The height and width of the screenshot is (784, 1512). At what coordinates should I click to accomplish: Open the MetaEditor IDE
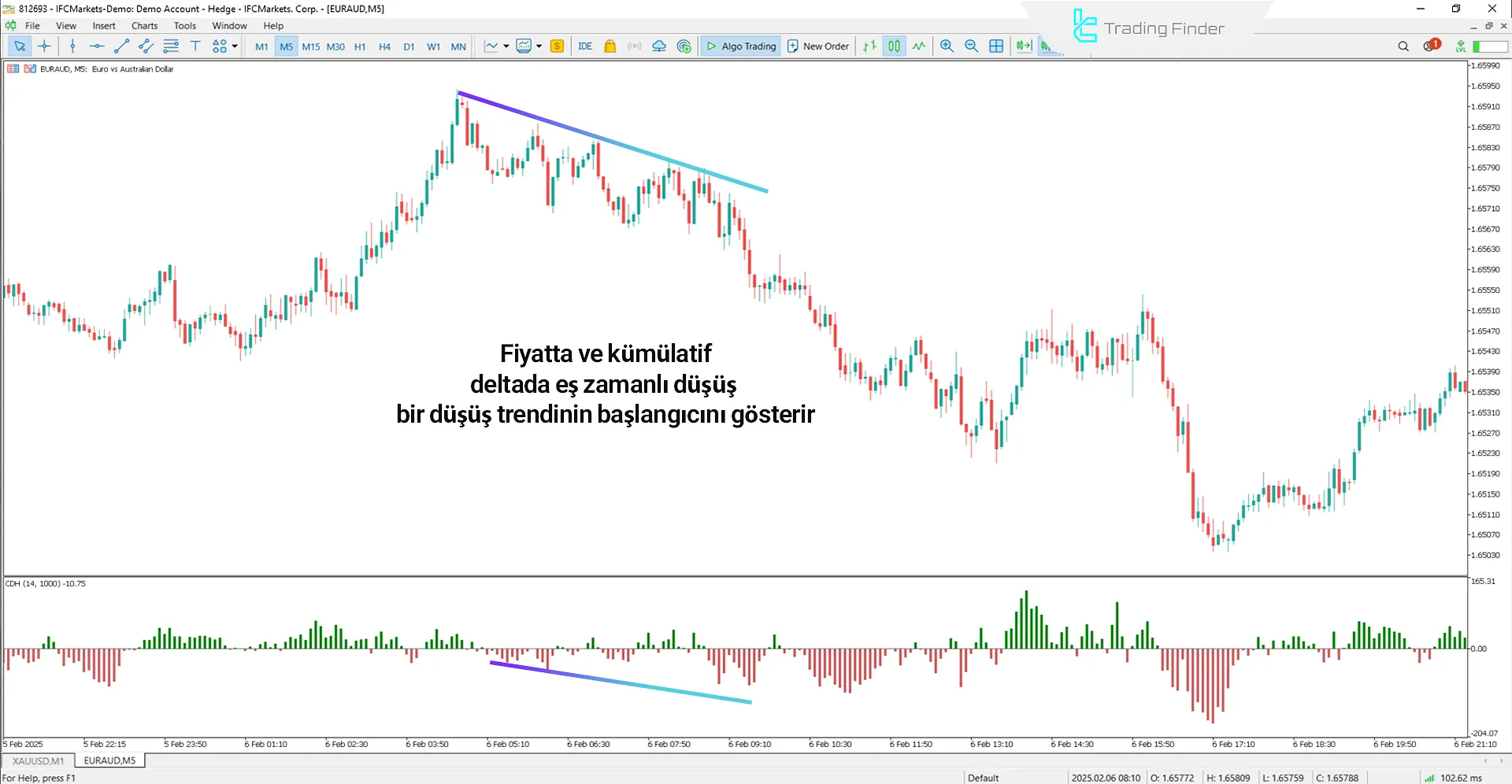click(585, 46)
